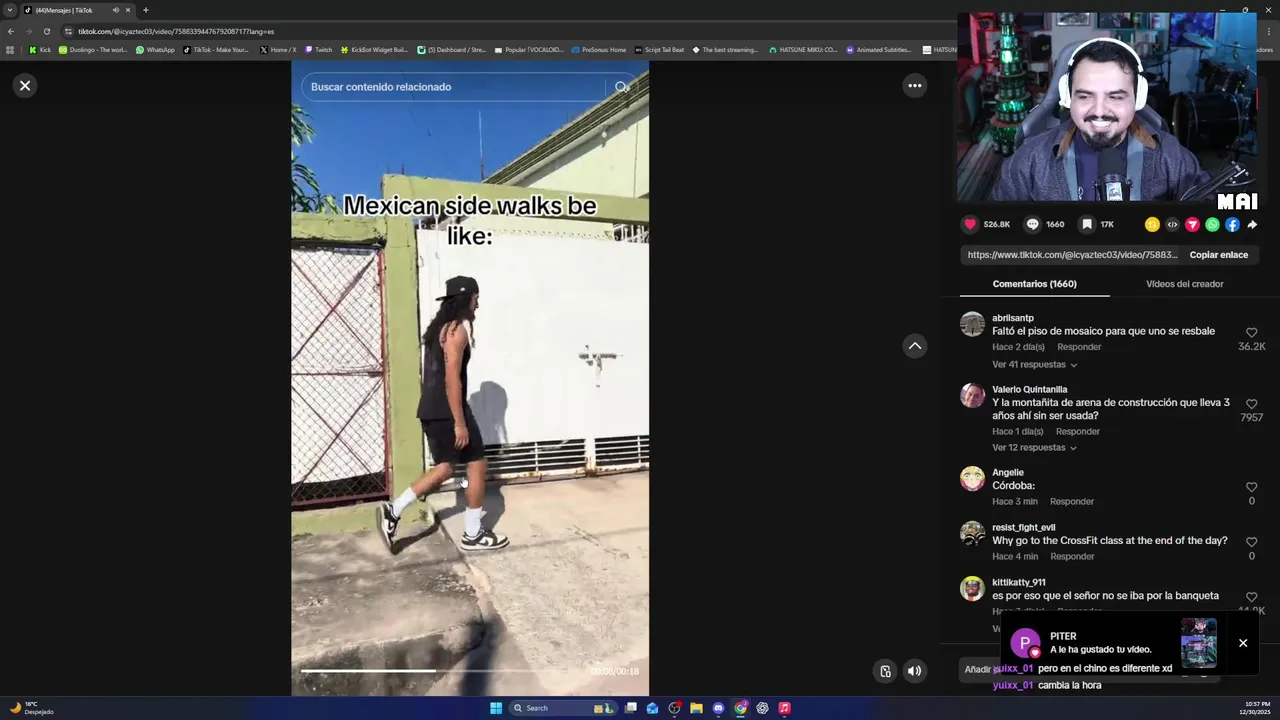Viewport: 1280px width, 720px height.
Task: Mute the TikTok browser tab audio icon
Action: click(115, 10)
